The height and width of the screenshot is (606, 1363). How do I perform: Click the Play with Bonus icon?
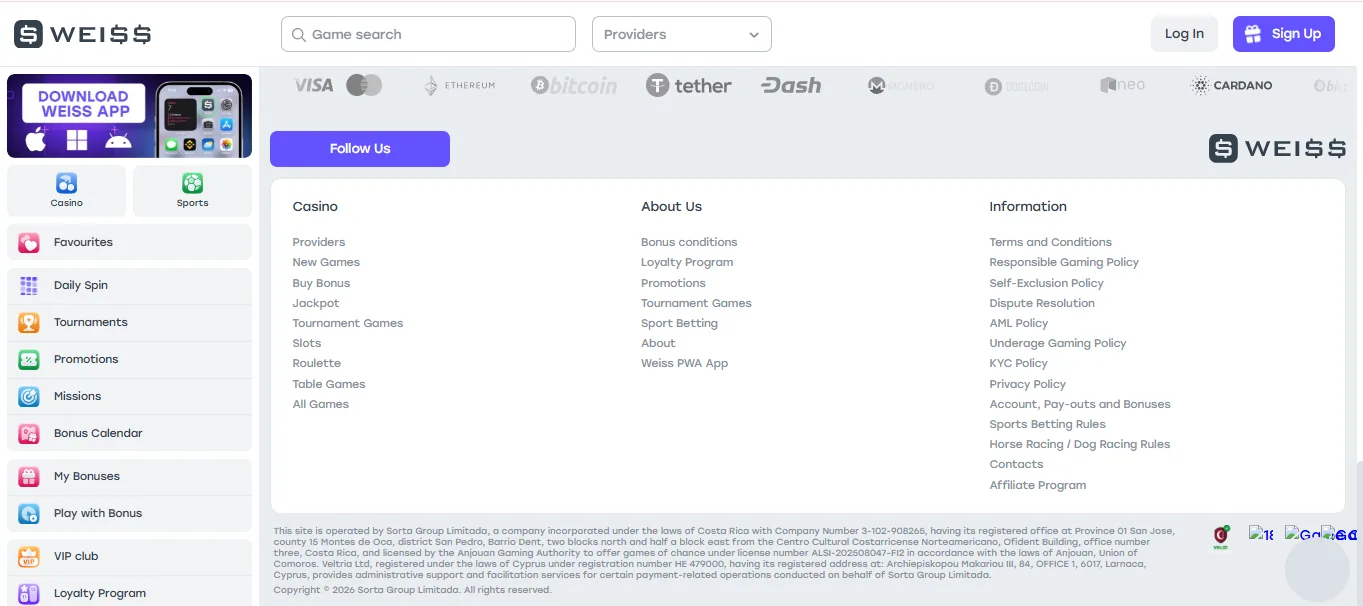click(29, 513)
